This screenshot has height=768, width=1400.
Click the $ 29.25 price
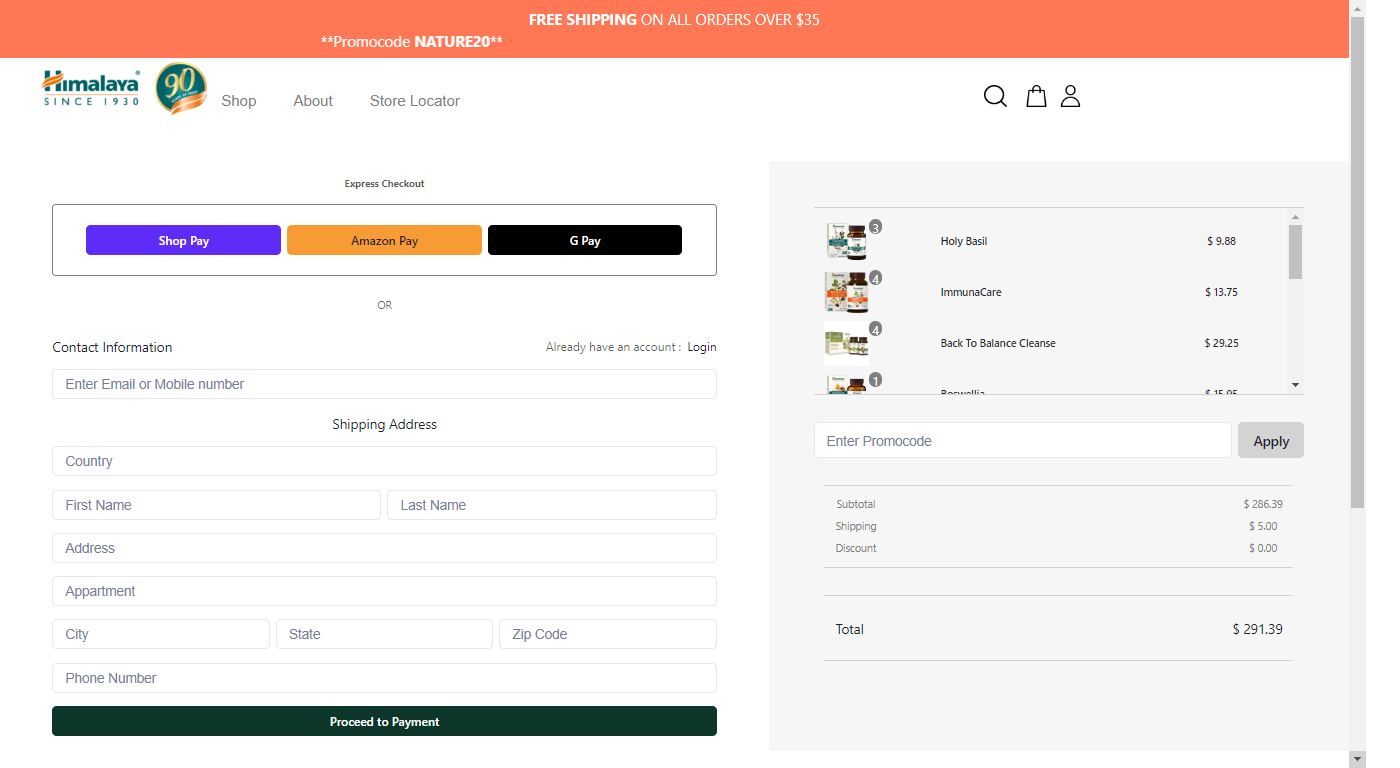pyautogui.click(x=1221, y=343)
